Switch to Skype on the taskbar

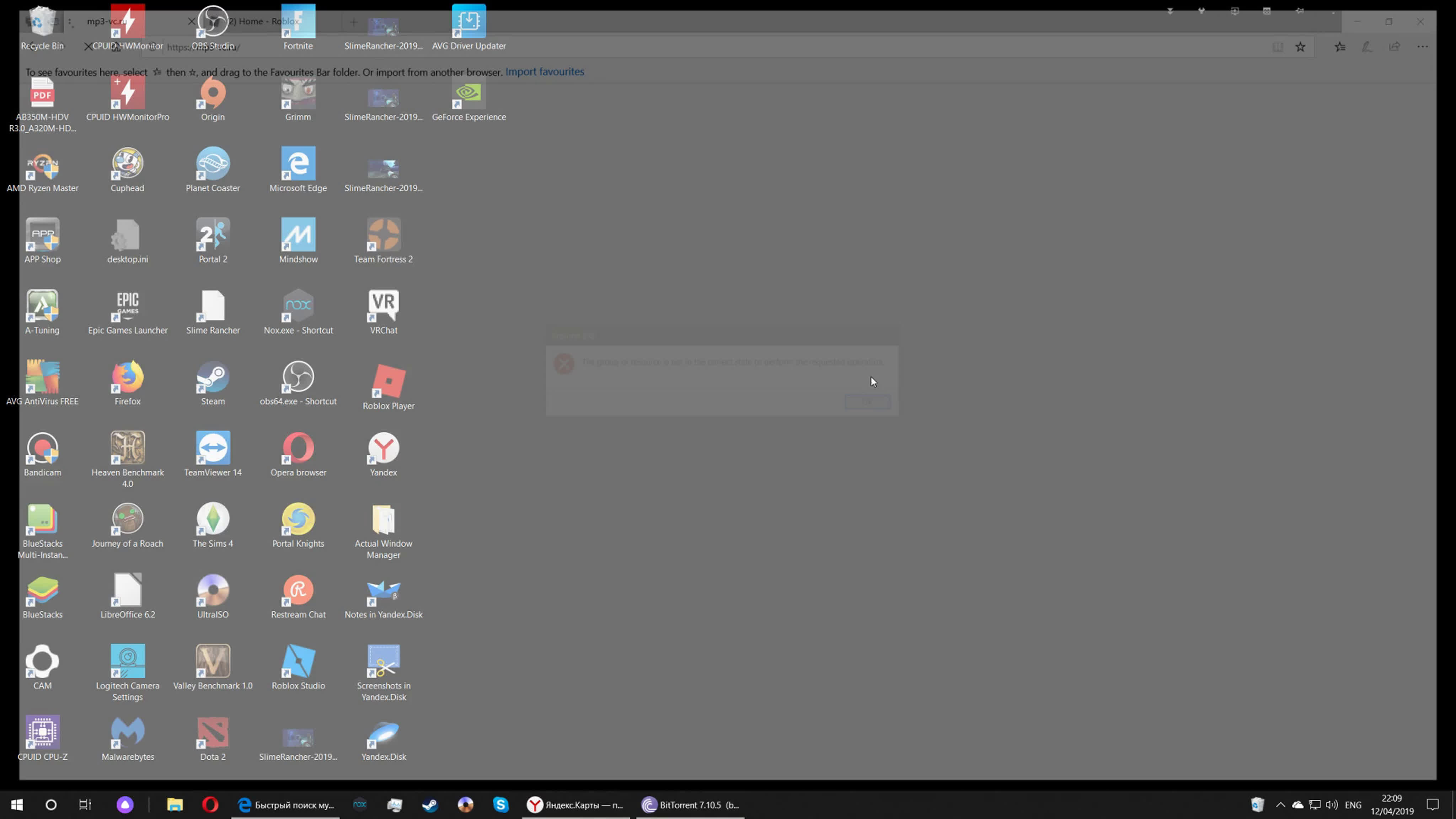click(x=500, y=805)
